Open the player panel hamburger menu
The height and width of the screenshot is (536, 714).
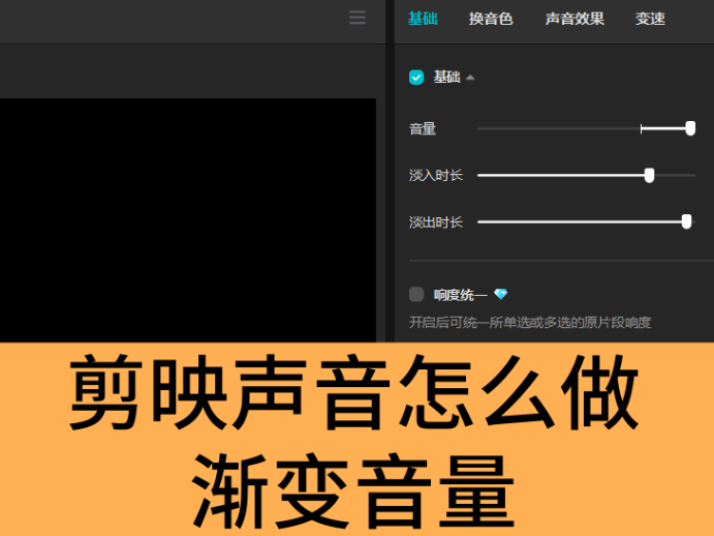point(357,18)
